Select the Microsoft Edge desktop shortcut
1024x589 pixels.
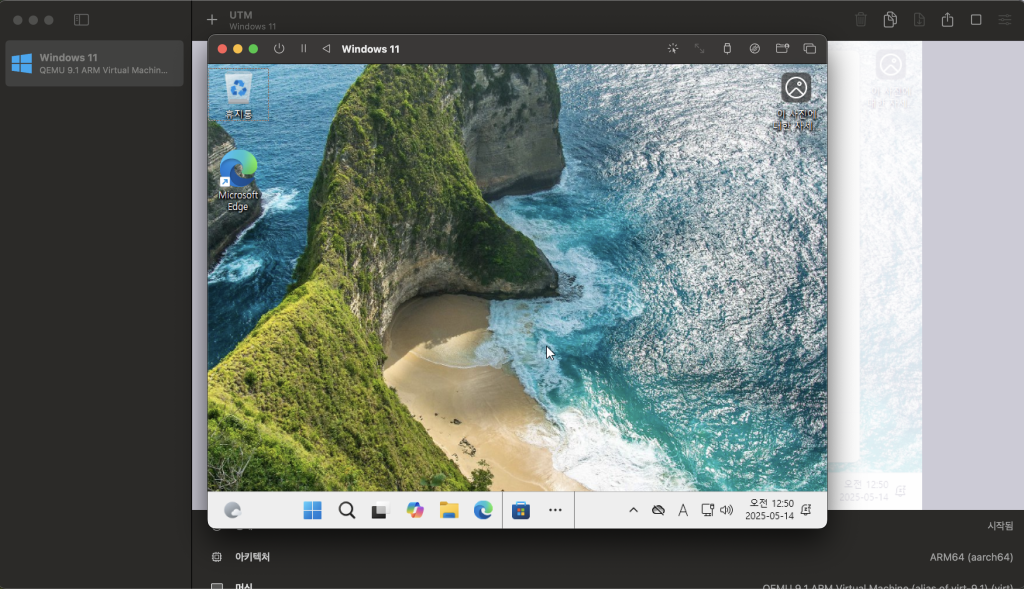[x=238, y=181]
